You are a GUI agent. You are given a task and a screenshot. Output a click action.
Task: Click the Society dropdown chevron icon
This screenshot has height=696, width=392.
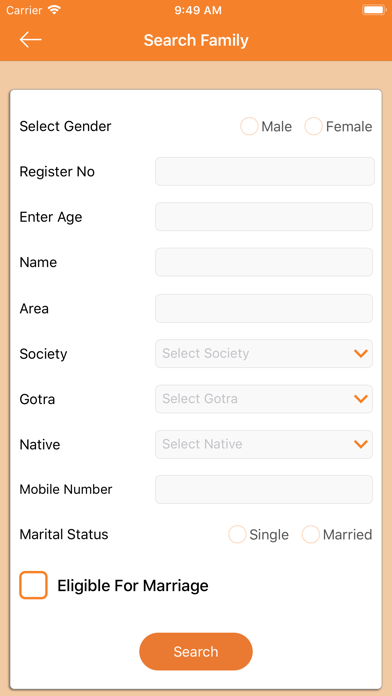(x=361, y=353)
